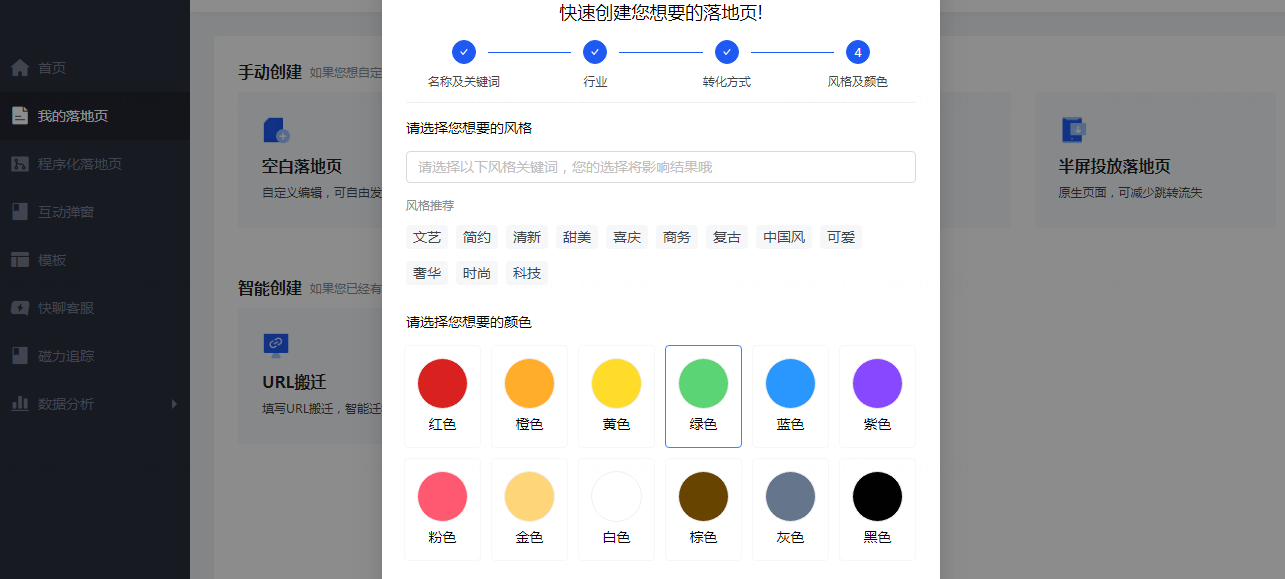This screenshot has height=579, width=1285.
Task: Switch to the 转化方式 wizard step
Action: pos(725,51)
